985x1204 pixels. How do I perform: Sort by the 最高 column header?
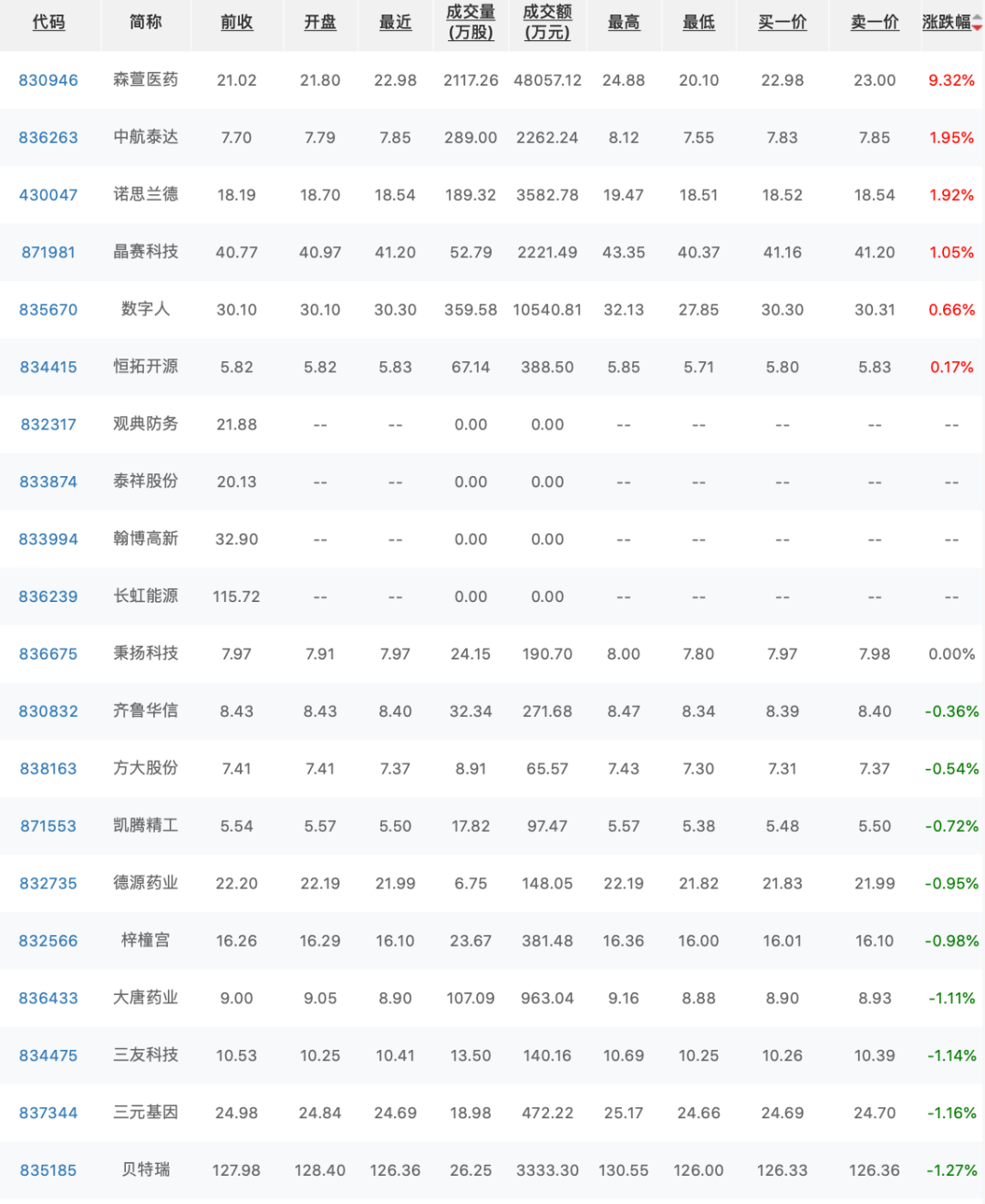(624, 22)
